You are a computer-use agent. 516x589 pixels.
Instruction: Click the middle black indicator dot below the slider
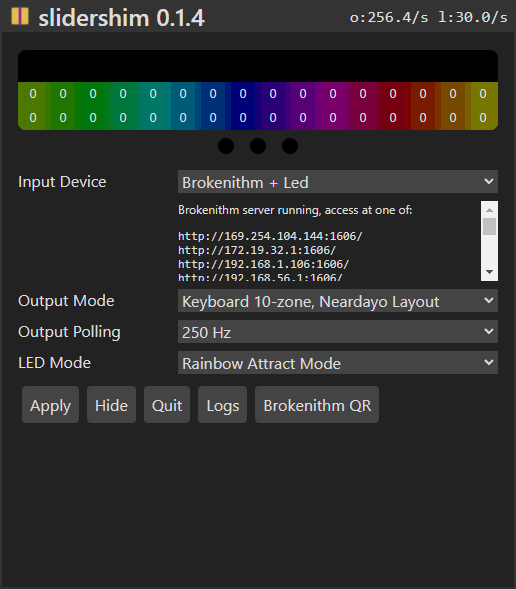pos(258,146)
